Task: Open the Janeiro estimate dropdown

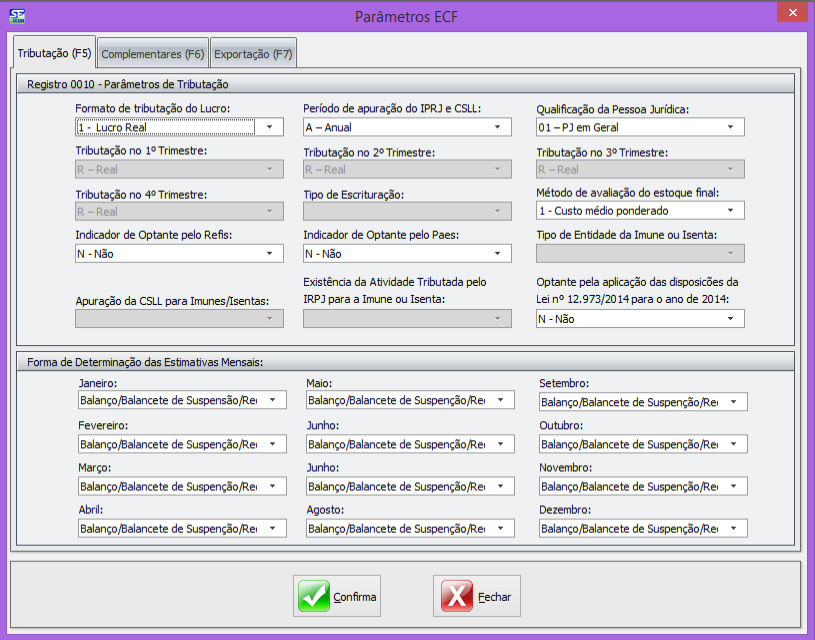Action: 273,401
